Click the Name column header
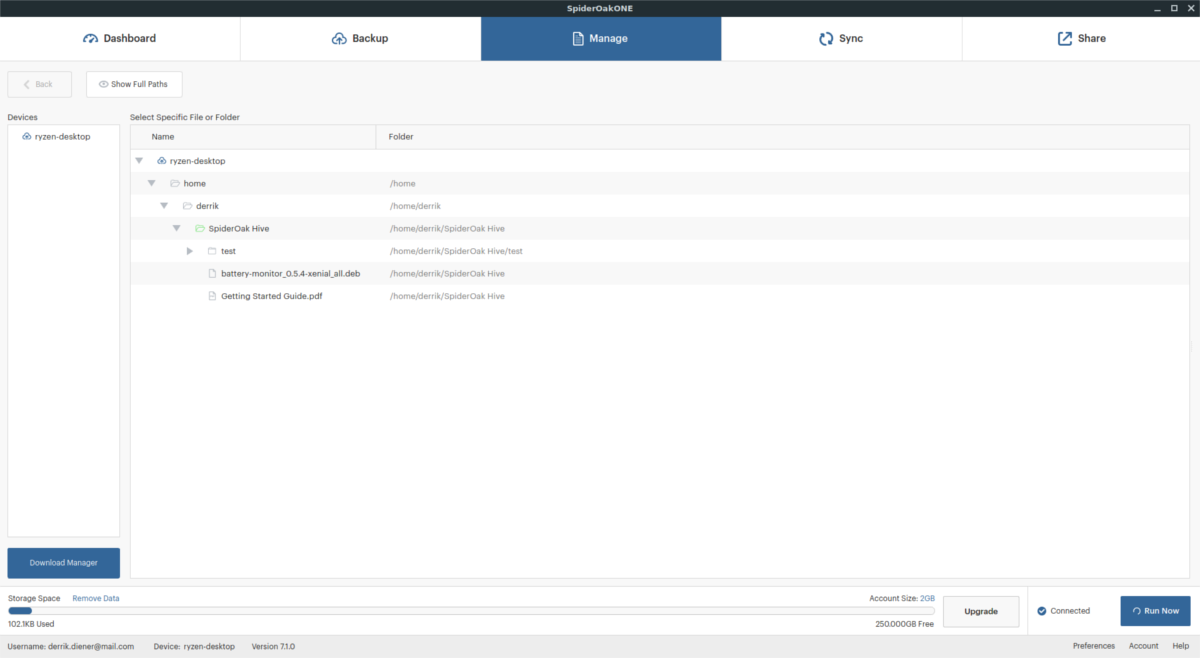Viewport: 1200px width, 658px height. pyautogui.click(x=253, y=137)
